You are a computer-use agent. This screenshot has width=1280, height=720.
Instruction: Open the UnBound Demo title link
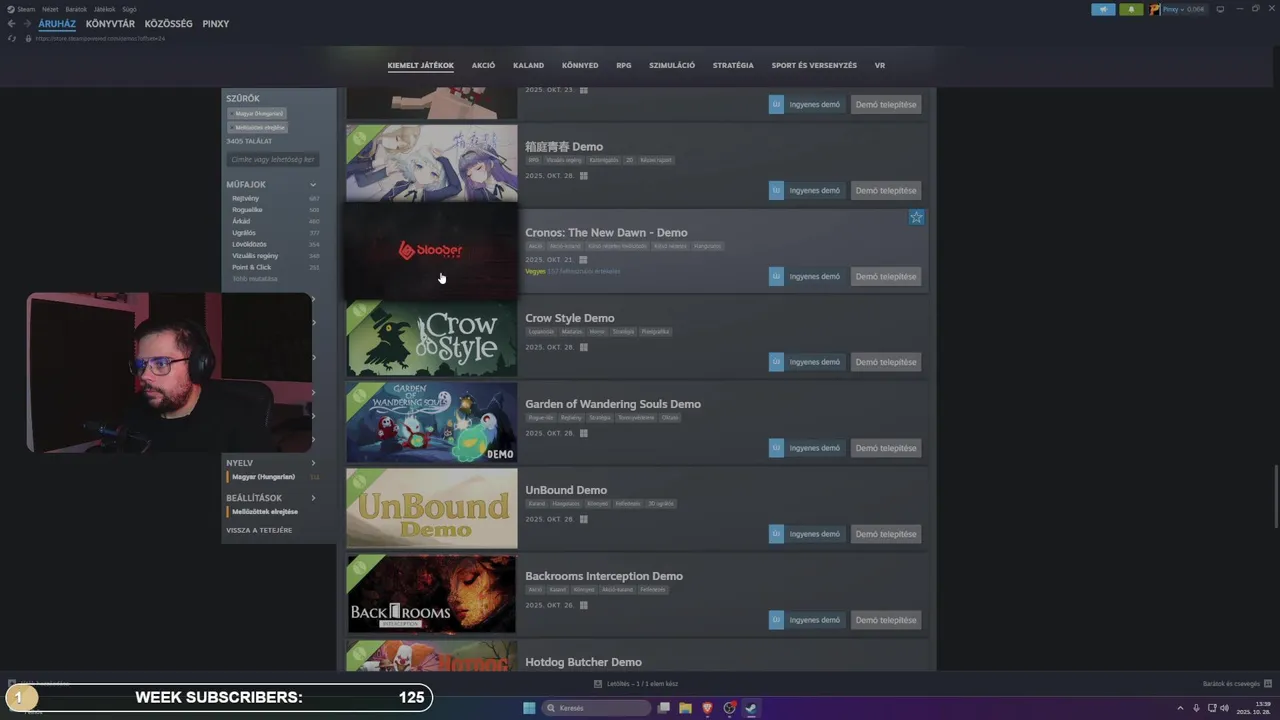(x=566, y=490)
